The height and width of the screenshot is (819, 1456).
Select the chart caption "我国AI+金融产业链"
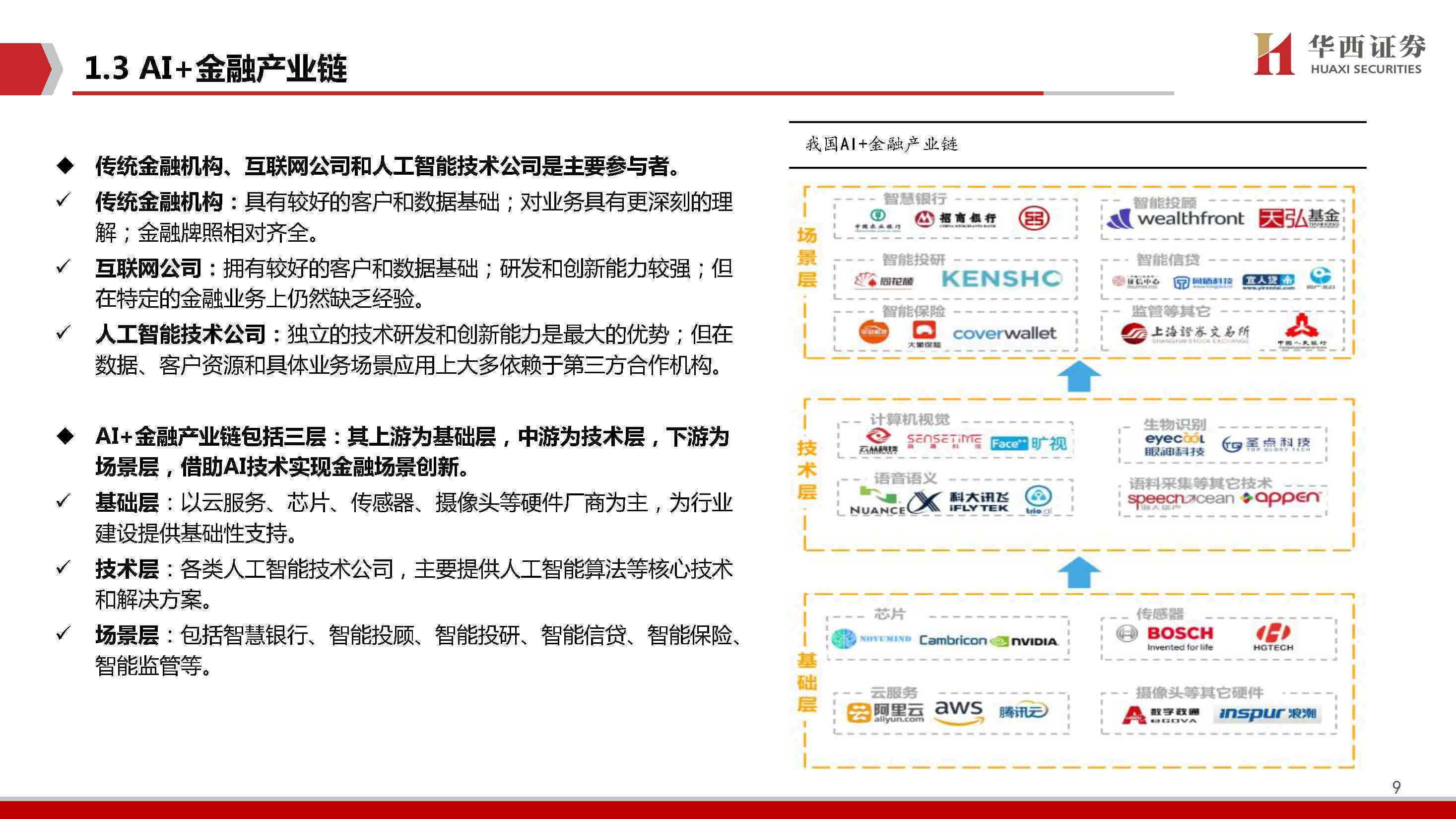pyautogui.click(x=881, y=144)
